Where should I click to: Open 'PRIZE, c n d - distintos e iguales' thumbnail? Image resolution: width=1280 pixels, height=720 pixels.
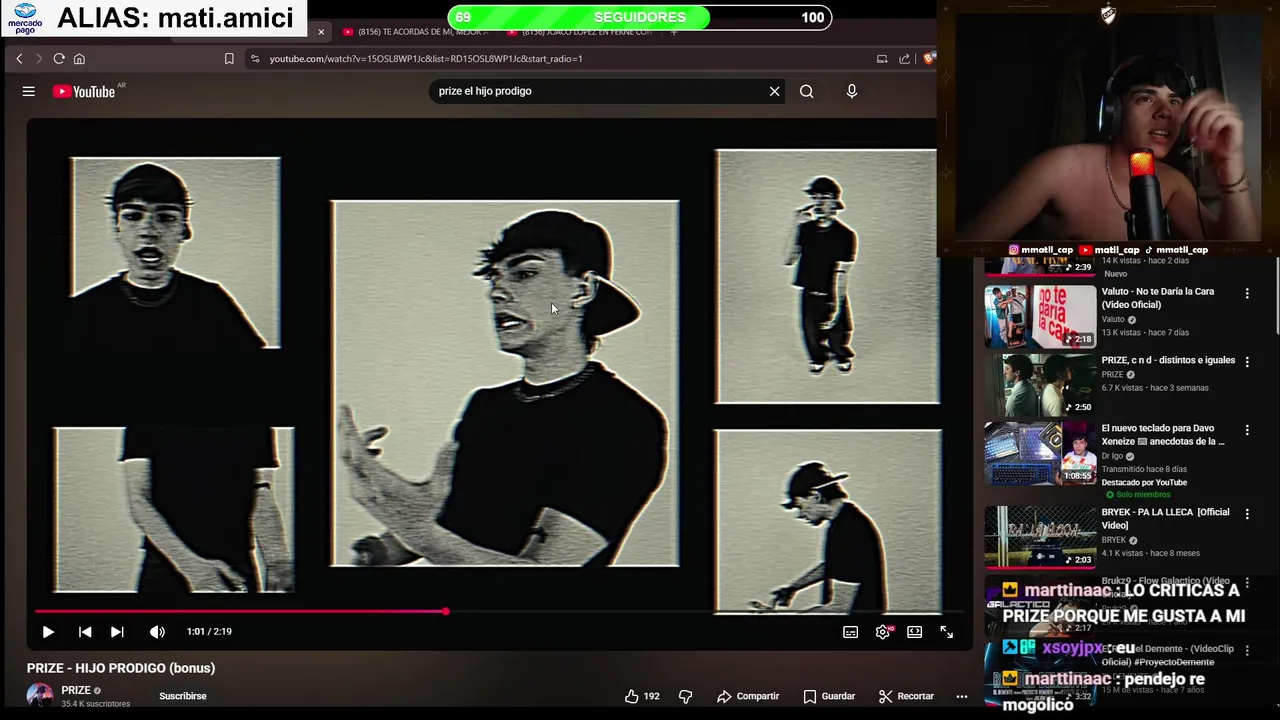click(x=1040, y=385)
